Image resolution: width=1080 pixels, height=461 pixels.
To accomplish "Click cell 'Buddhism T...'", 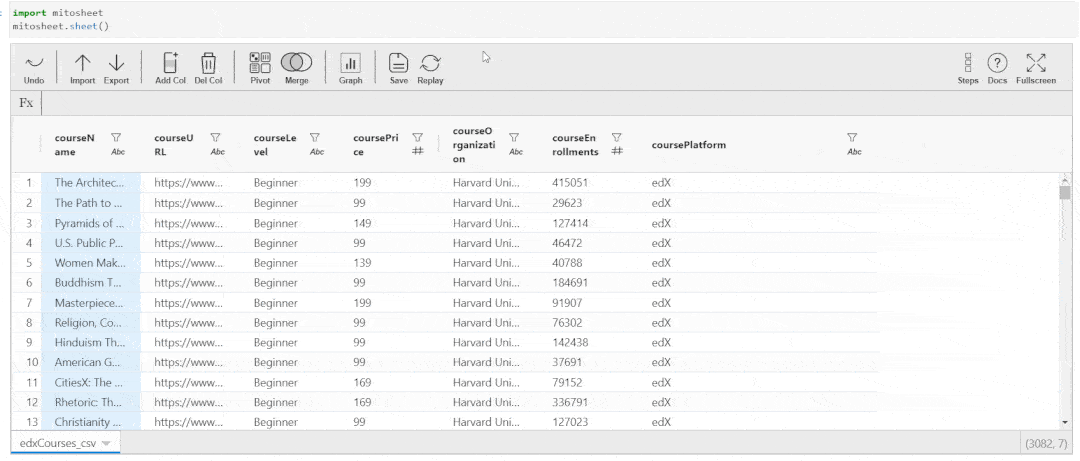I will click(91, 283).
